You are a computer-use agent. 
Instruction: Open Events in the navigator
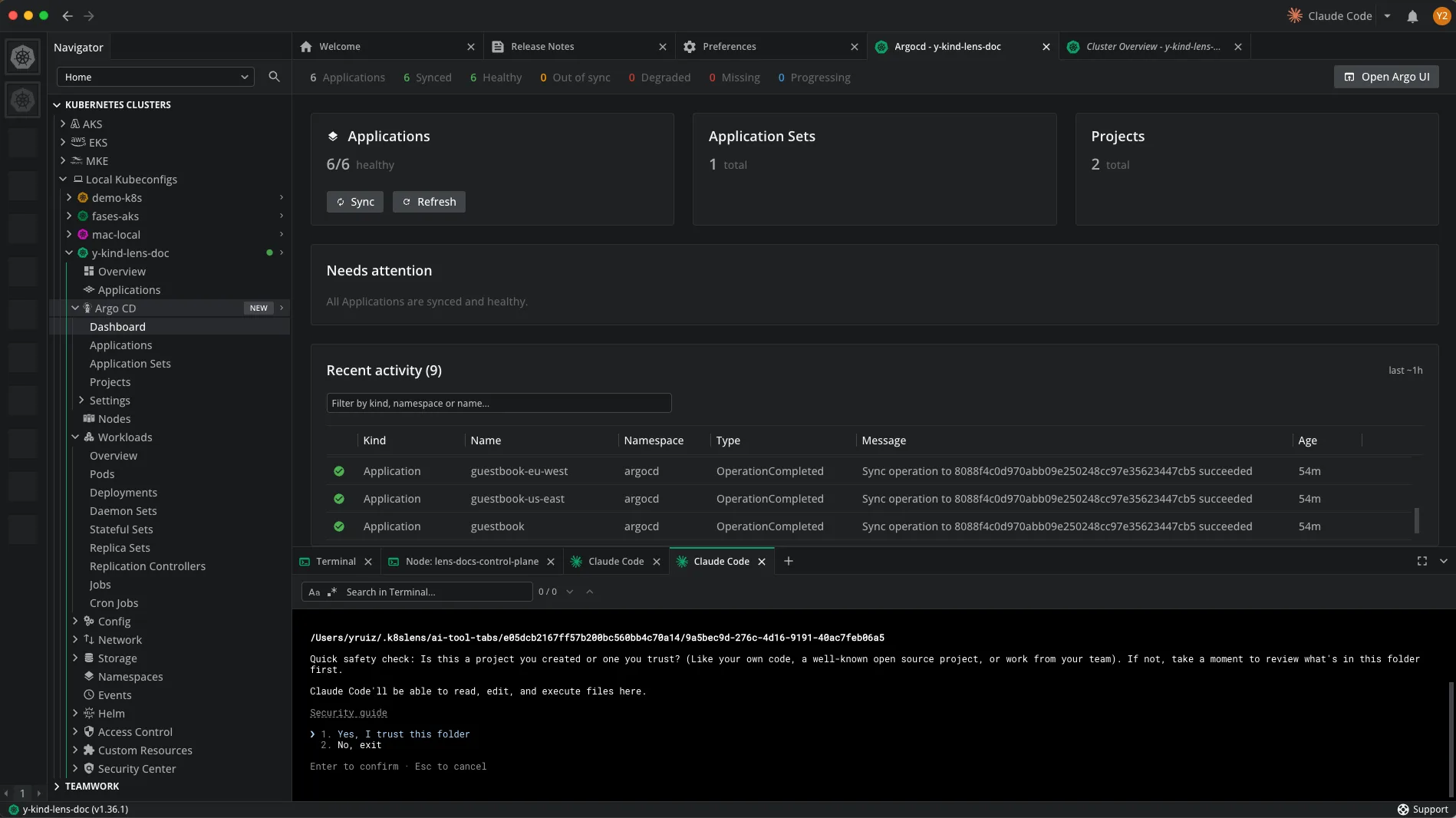[115, 695]
